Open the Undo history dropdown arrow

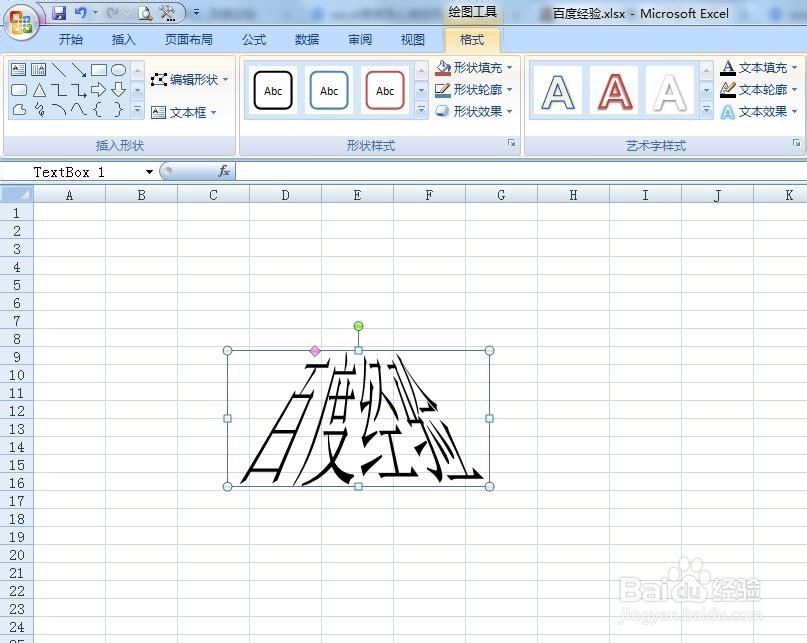(x=95, y=12)
